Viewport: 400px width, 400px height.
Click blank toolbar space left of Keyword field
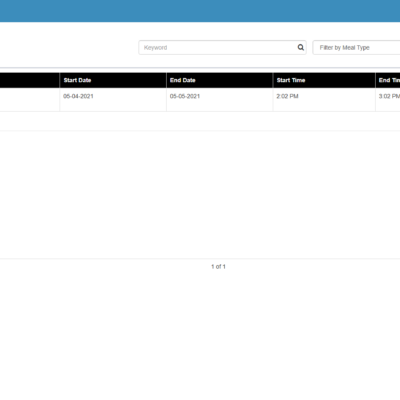[69, 47]
